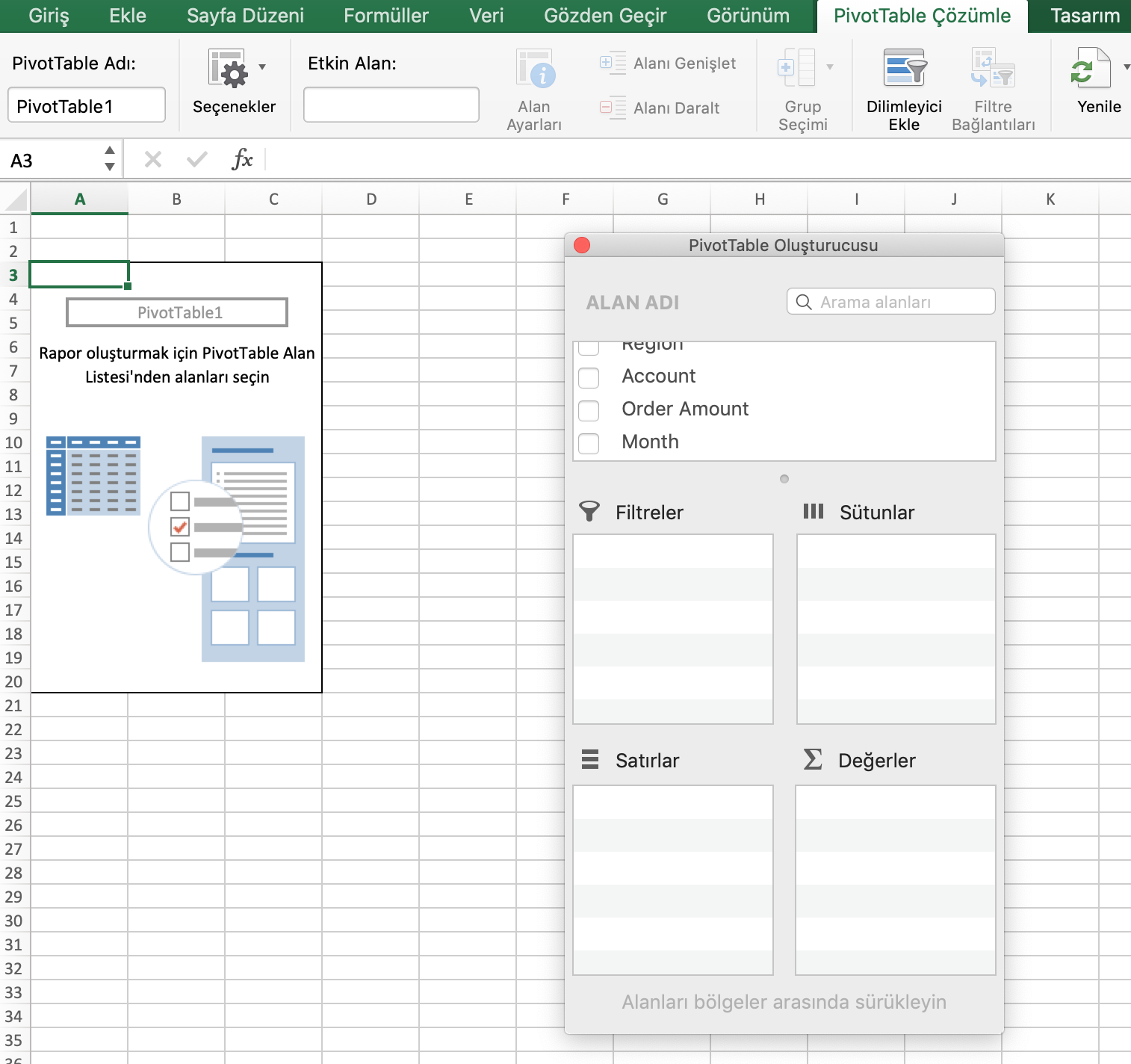Click the Grup Seçimi icon

796,69
